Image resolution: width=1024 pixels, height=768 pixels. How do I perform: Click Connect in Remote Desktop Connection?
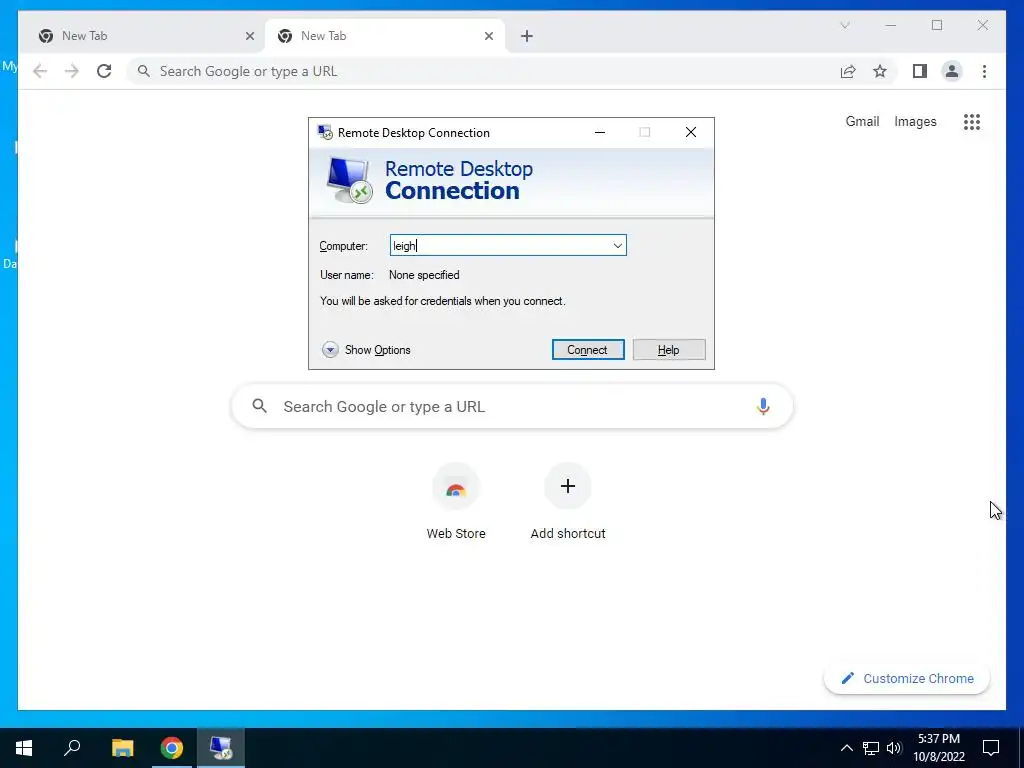click(588, 349)
